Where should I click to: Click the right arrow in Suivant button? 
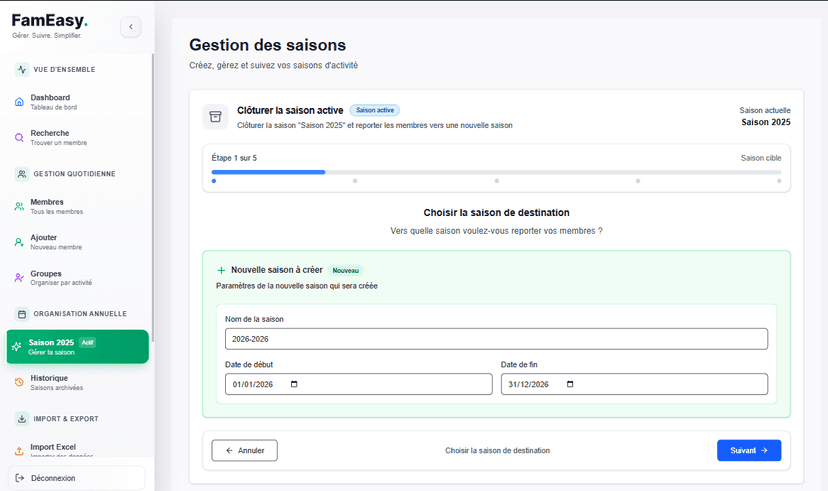764,450
